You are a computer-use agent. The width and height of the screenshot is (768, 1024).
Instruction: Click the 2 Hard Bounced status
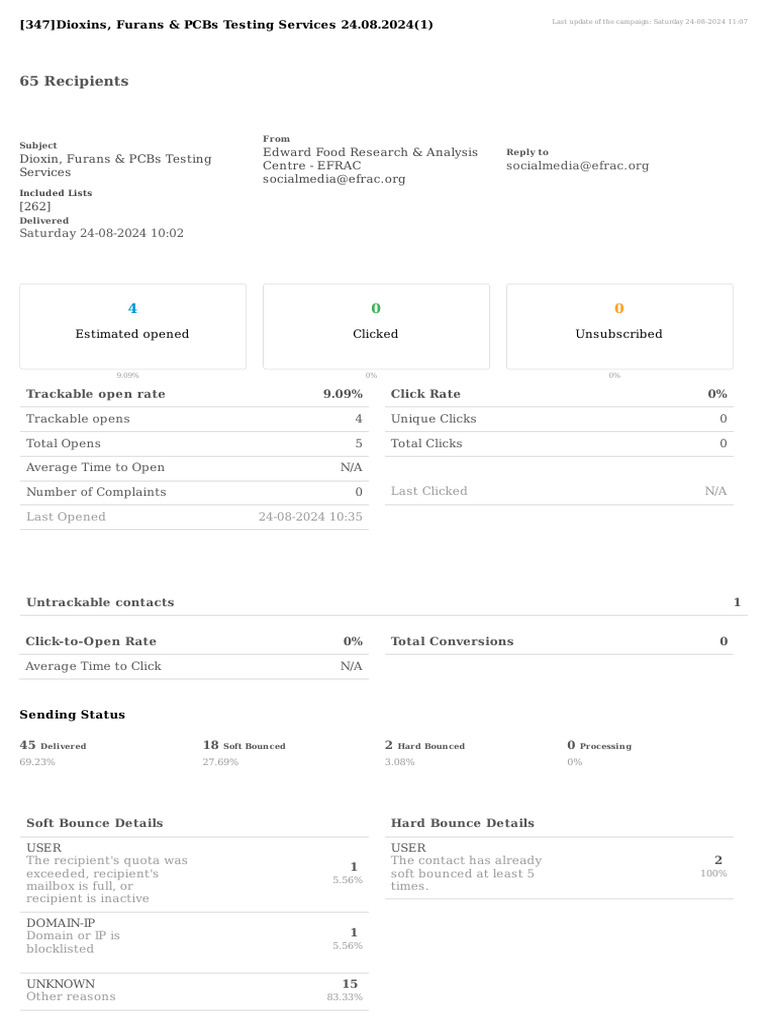pos(424,752)
